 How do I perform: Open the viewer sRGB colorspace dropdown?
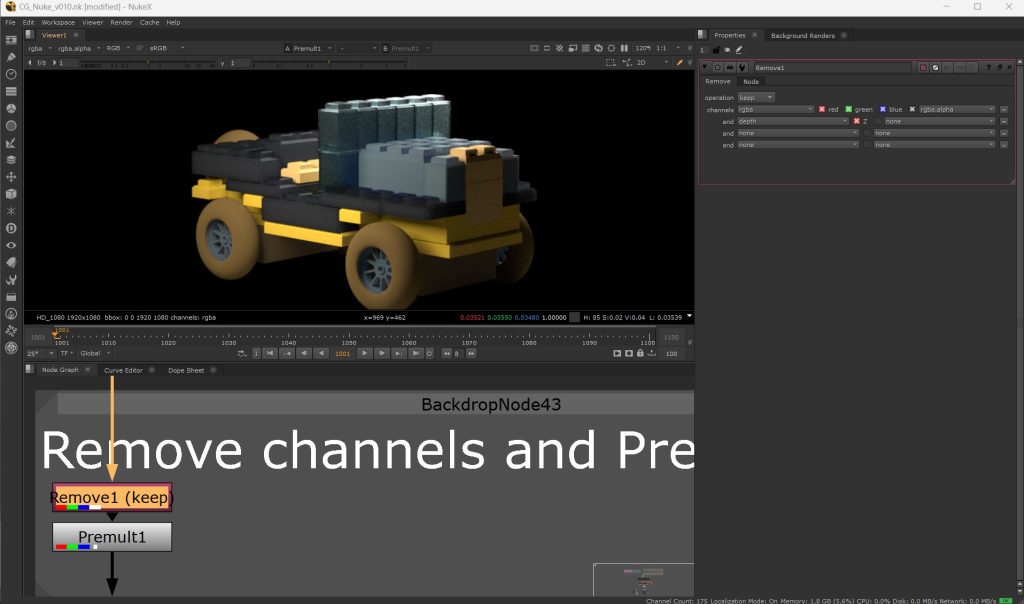pos(167,48)
